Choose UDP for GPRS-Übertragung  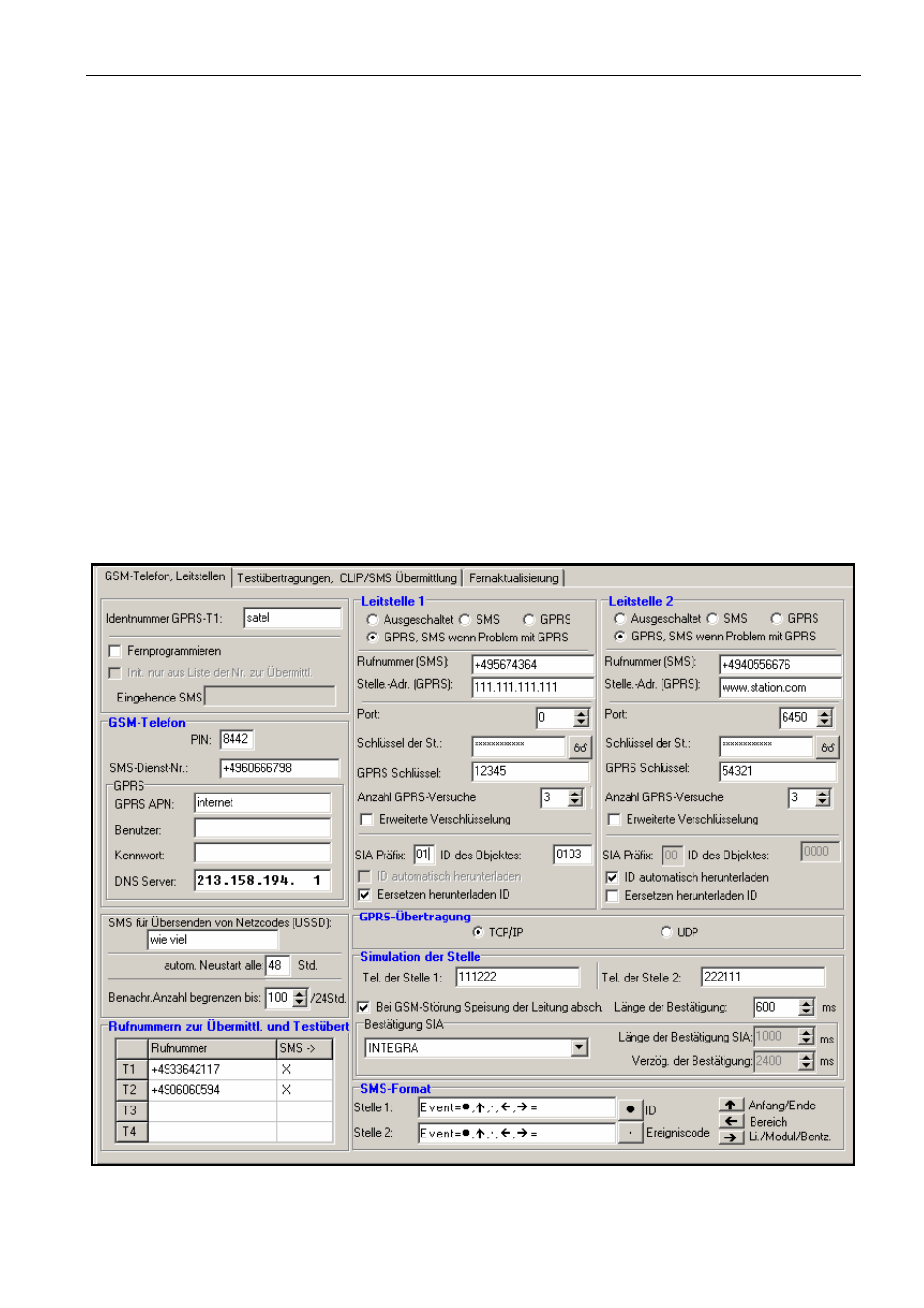666,932
